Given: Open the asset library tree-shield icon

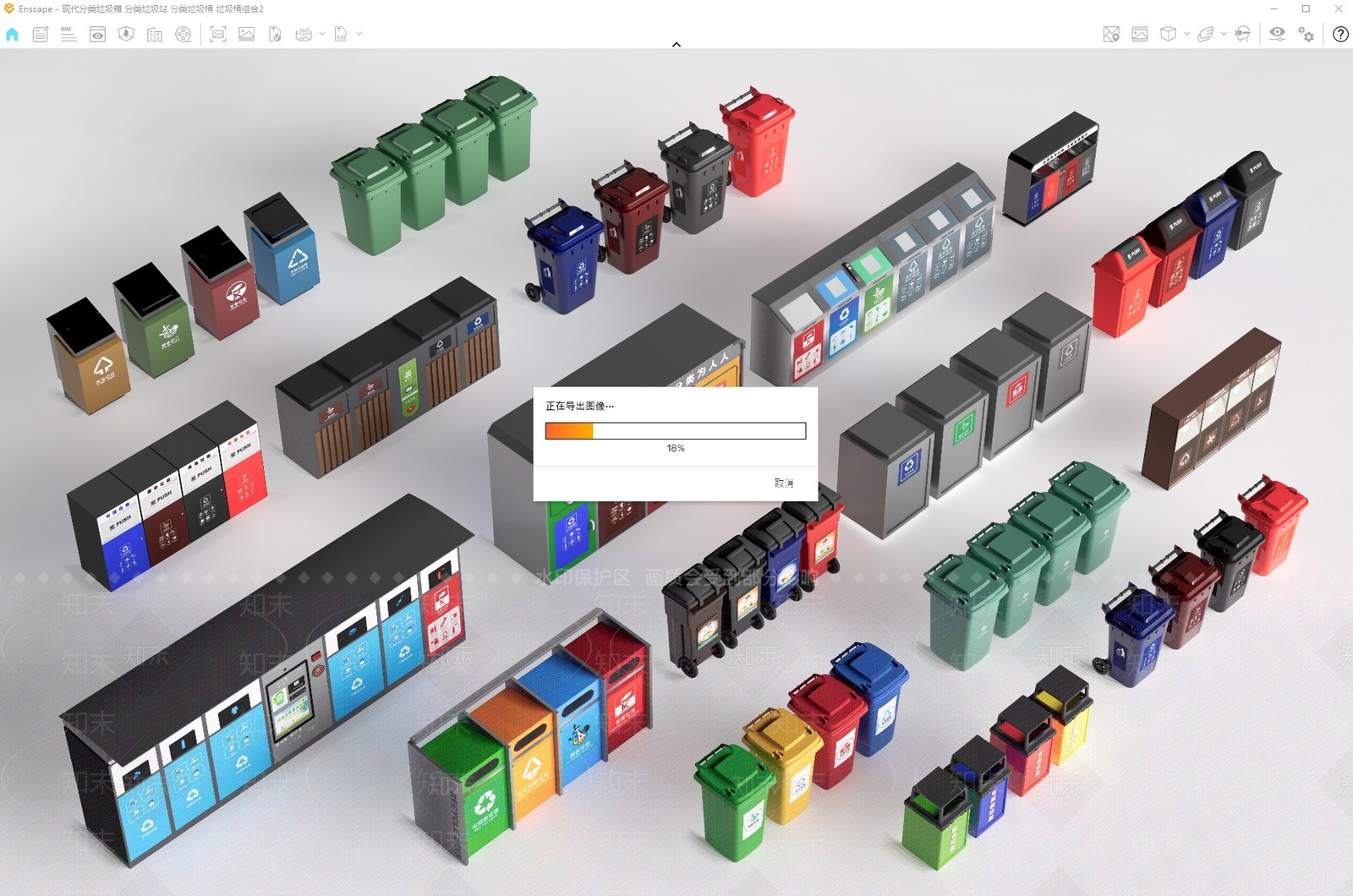Looking at the screenshot, I should [126, 35].
